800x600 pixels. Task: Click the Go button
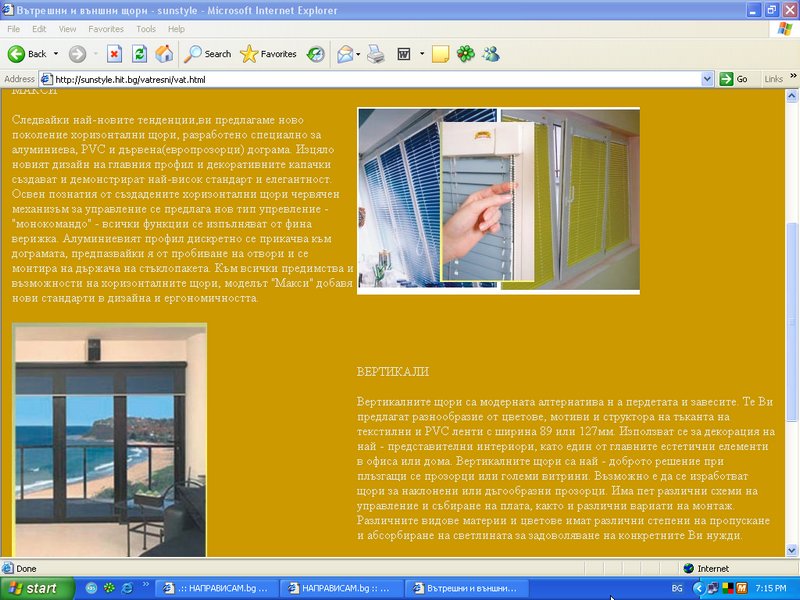tap(734, 79)
